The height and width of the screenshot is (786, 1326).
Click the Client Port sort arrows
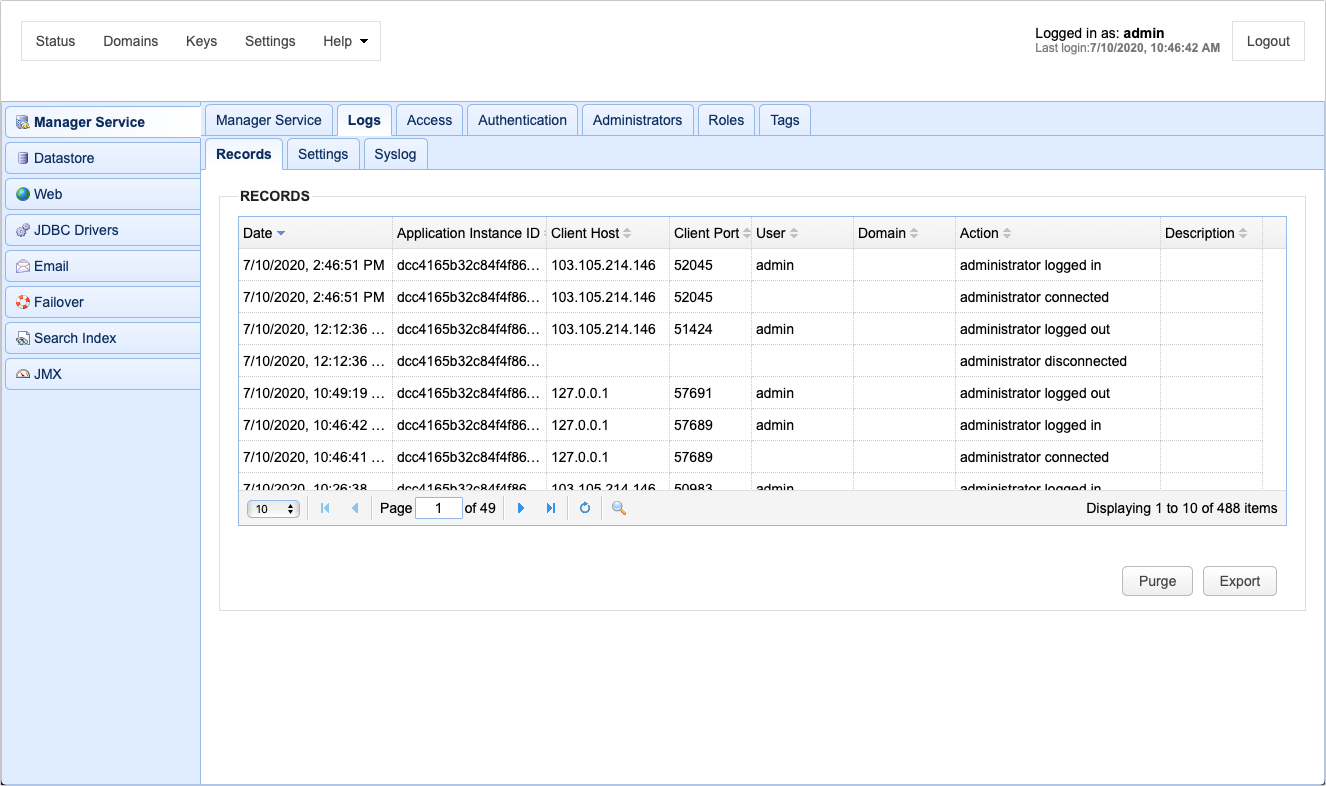pyautogui.click(x=747, y=233)
